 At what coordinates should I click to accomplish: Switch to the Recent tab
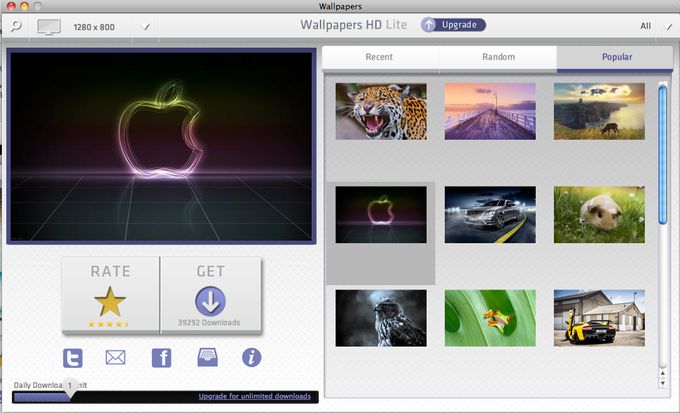coord(379,58)
